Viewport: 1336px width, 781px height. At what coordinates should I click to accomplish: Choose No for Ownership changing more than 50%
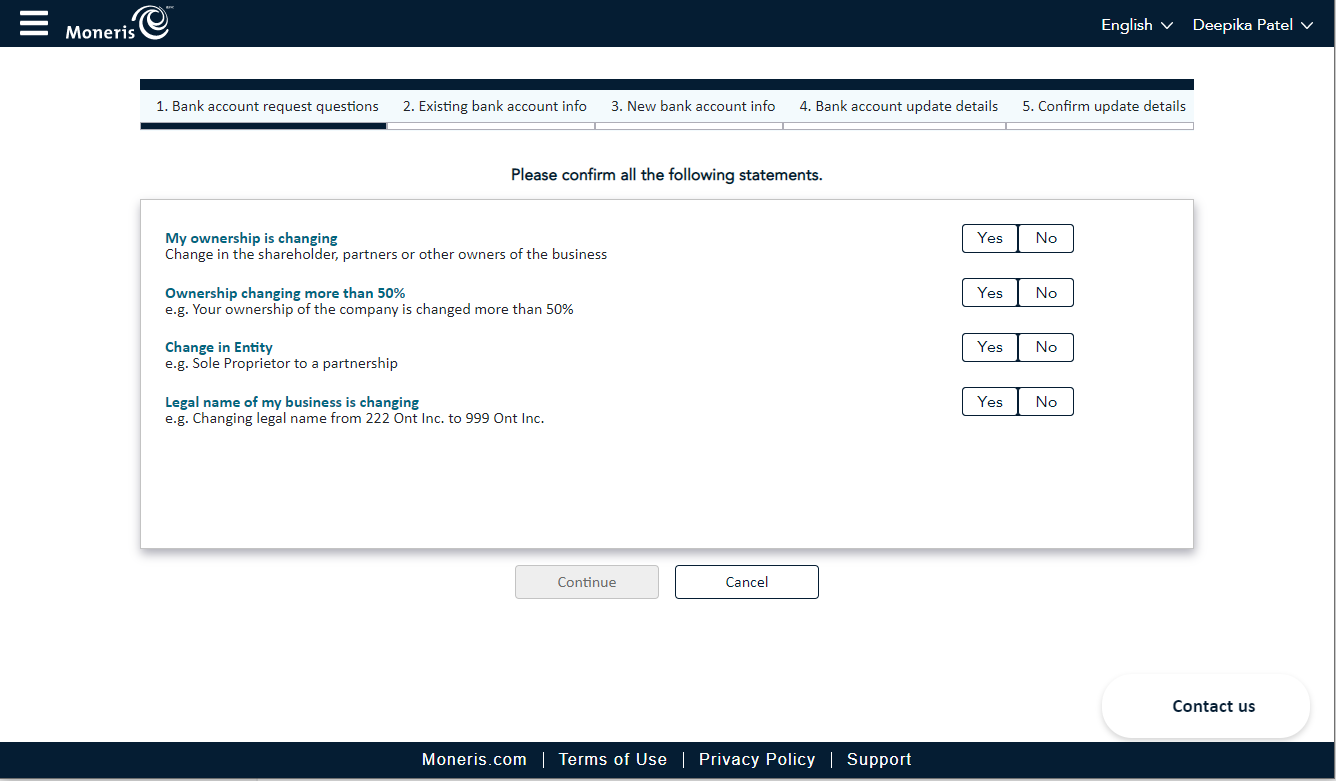pos(1046,293)
